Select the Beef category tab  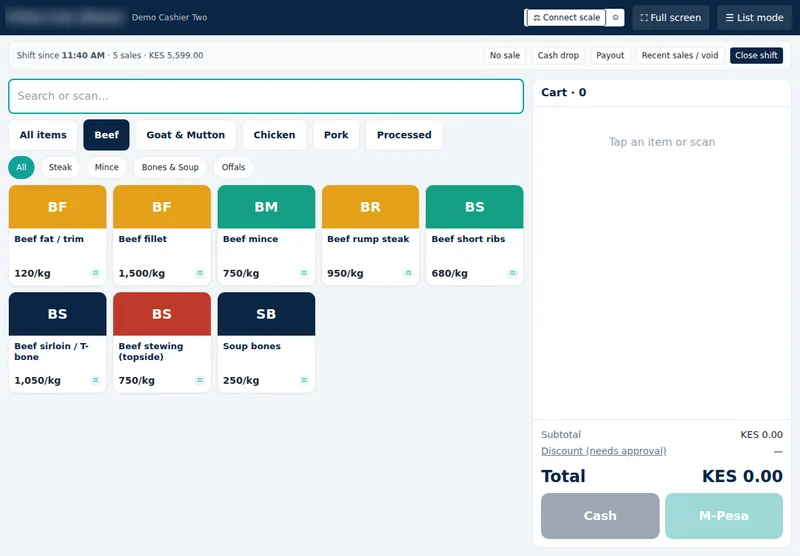tap(106, 135)
